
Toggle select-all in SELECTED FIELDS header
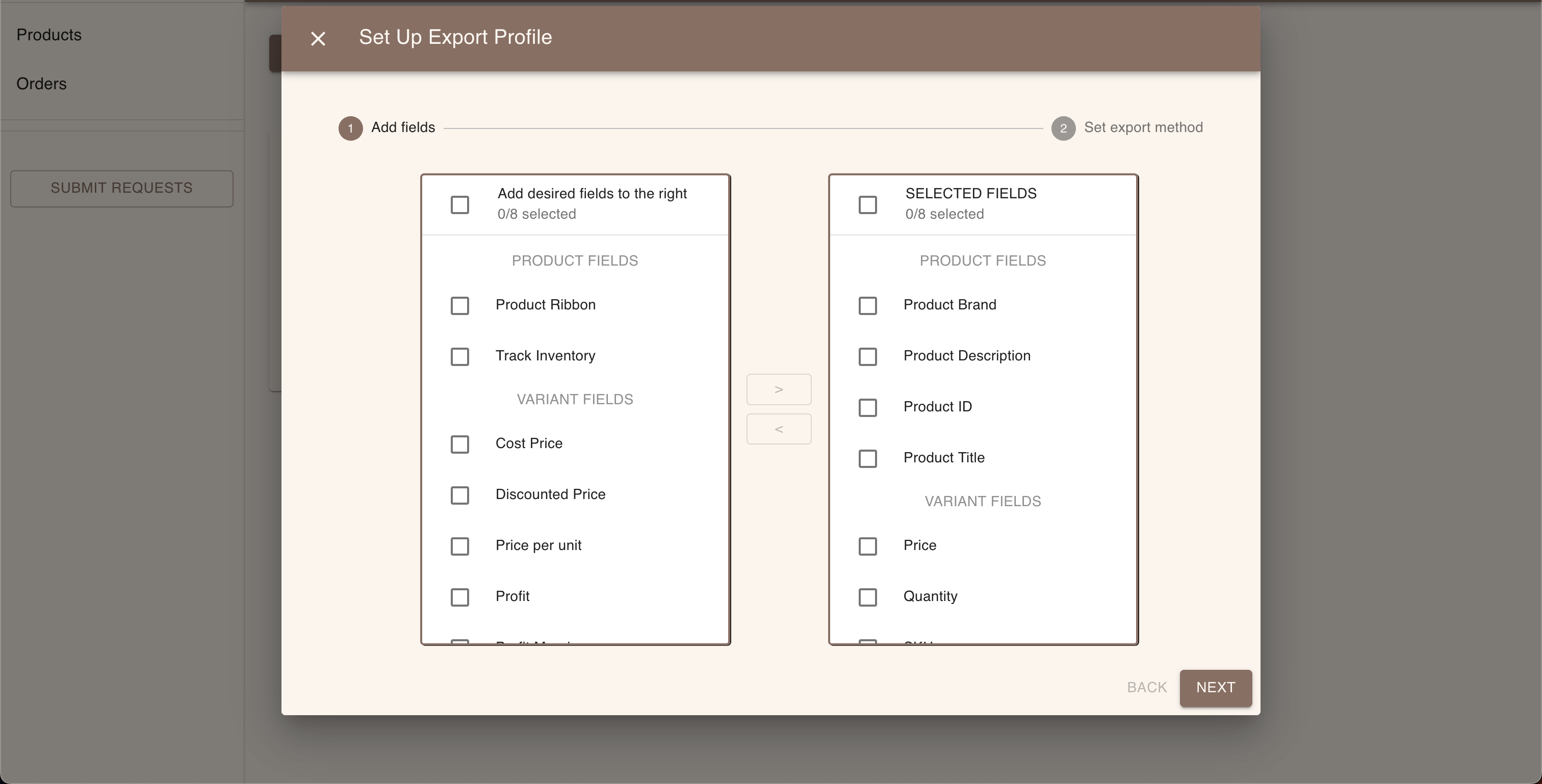[x=867, y=205]
